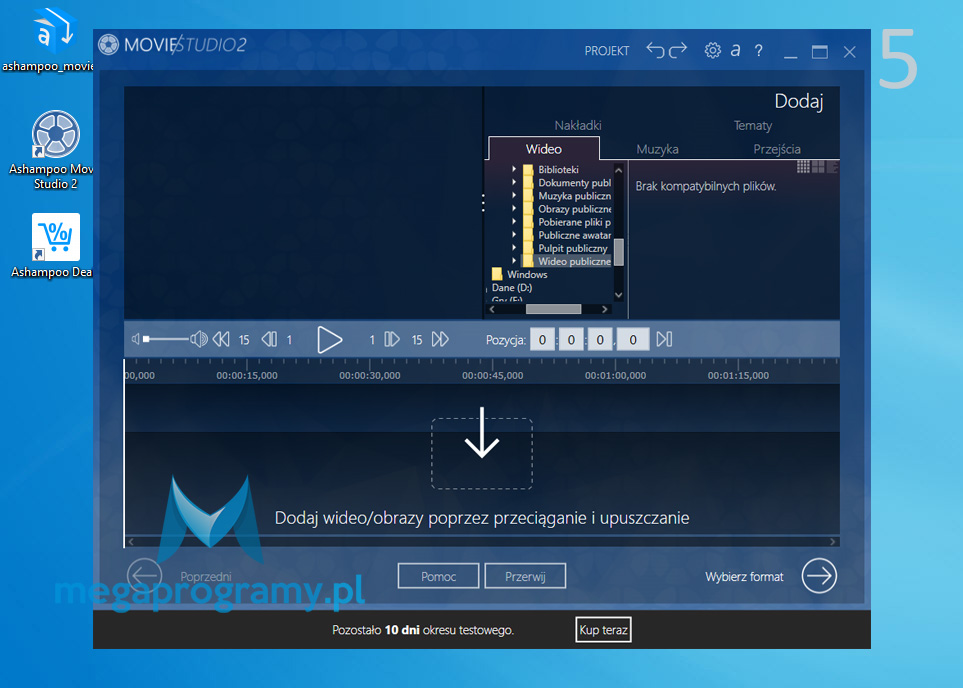The height and width of the screenshot is (688, 963).
Task: Select the ashampoo_movie installer desktop icon
Action: tap(49, 40)
